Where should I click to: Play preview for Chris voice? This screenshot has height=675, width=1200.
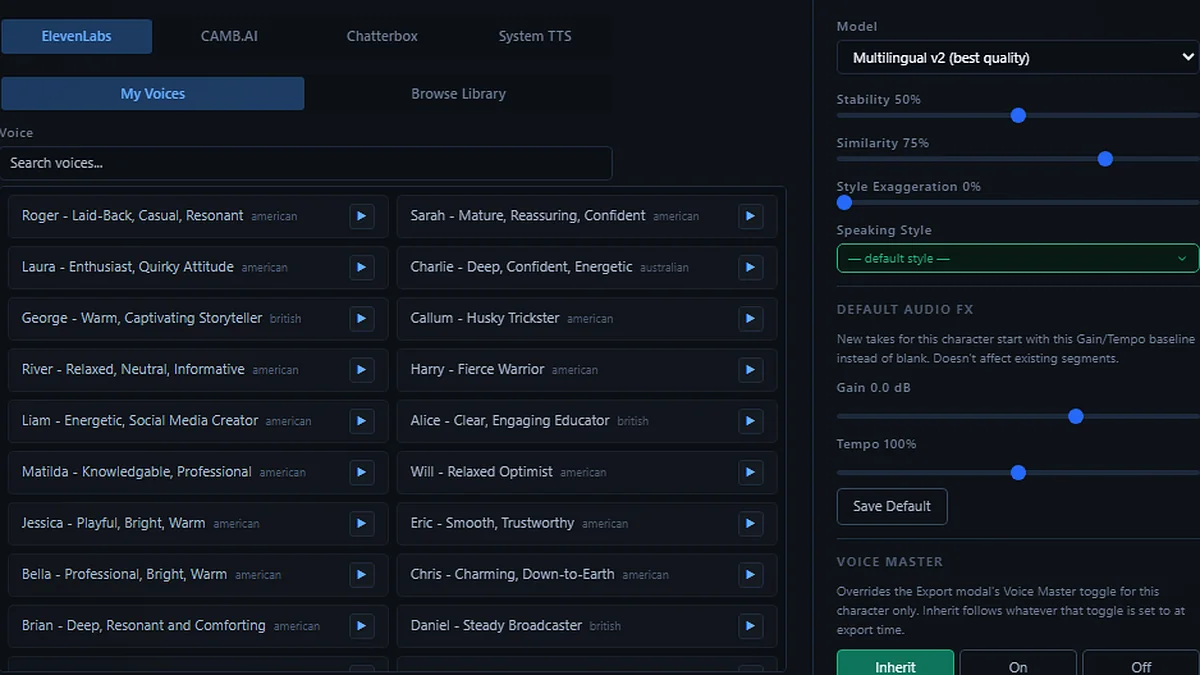[750, 574]
